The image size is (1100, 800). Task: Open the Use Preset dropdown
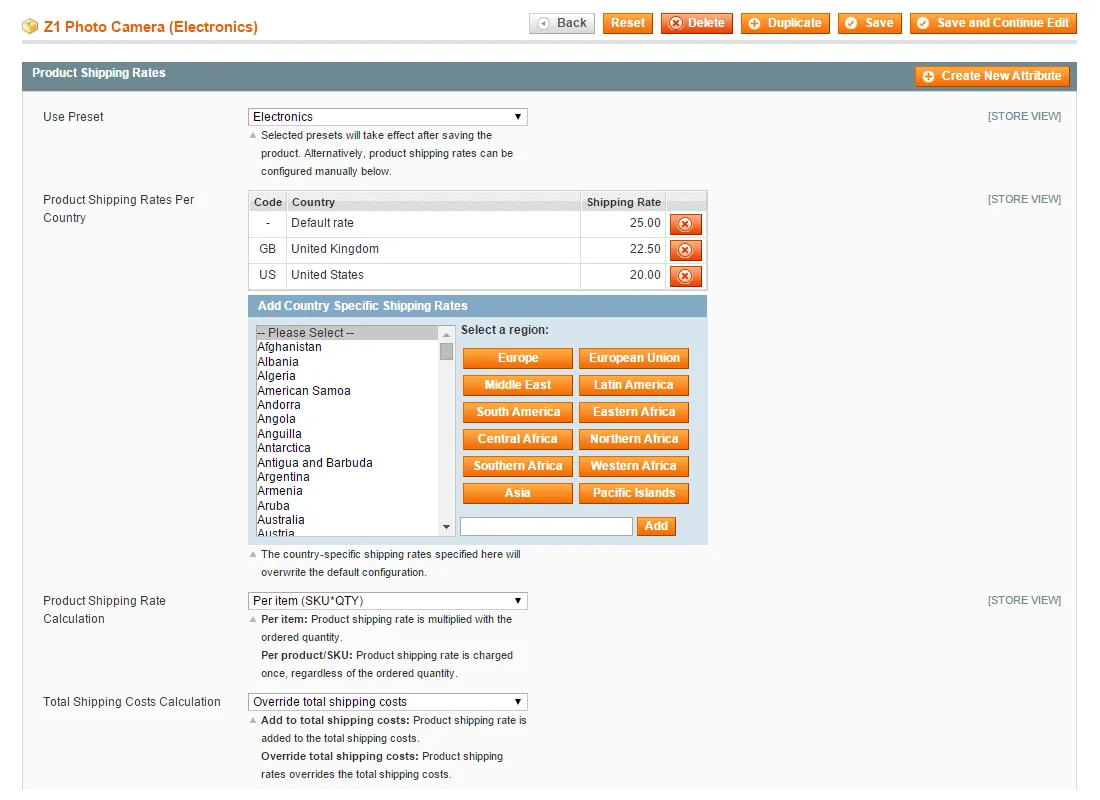pos(387,116)
